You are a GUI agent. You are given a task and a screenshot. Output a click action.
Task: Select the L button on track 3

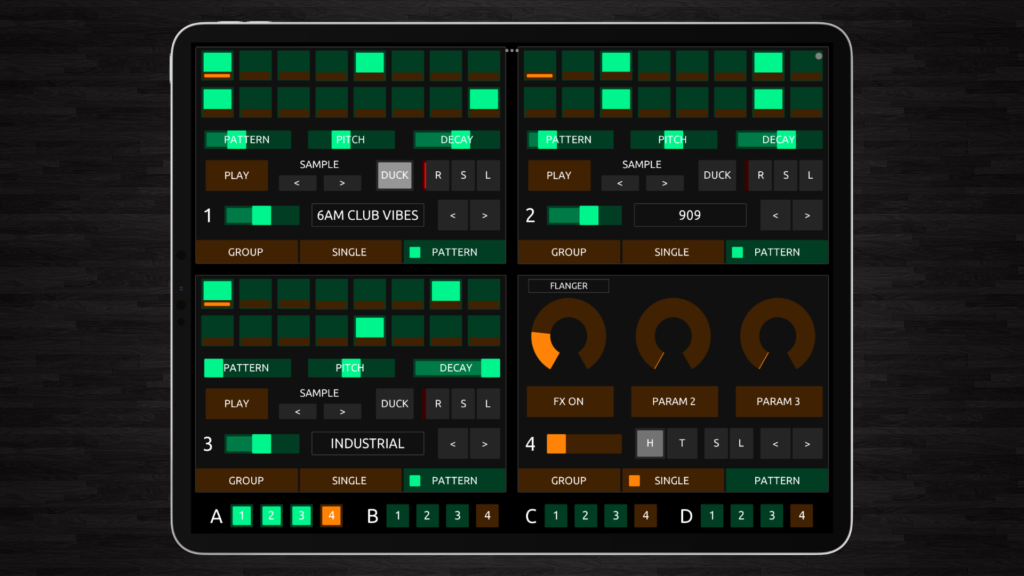point(486,403)
